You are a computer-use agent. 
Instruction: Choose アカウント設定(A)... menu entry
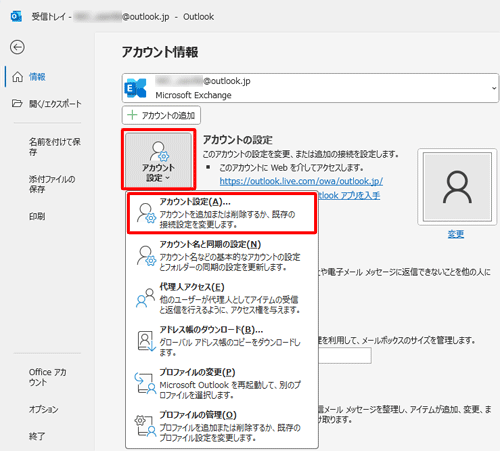tap(222, 213)
